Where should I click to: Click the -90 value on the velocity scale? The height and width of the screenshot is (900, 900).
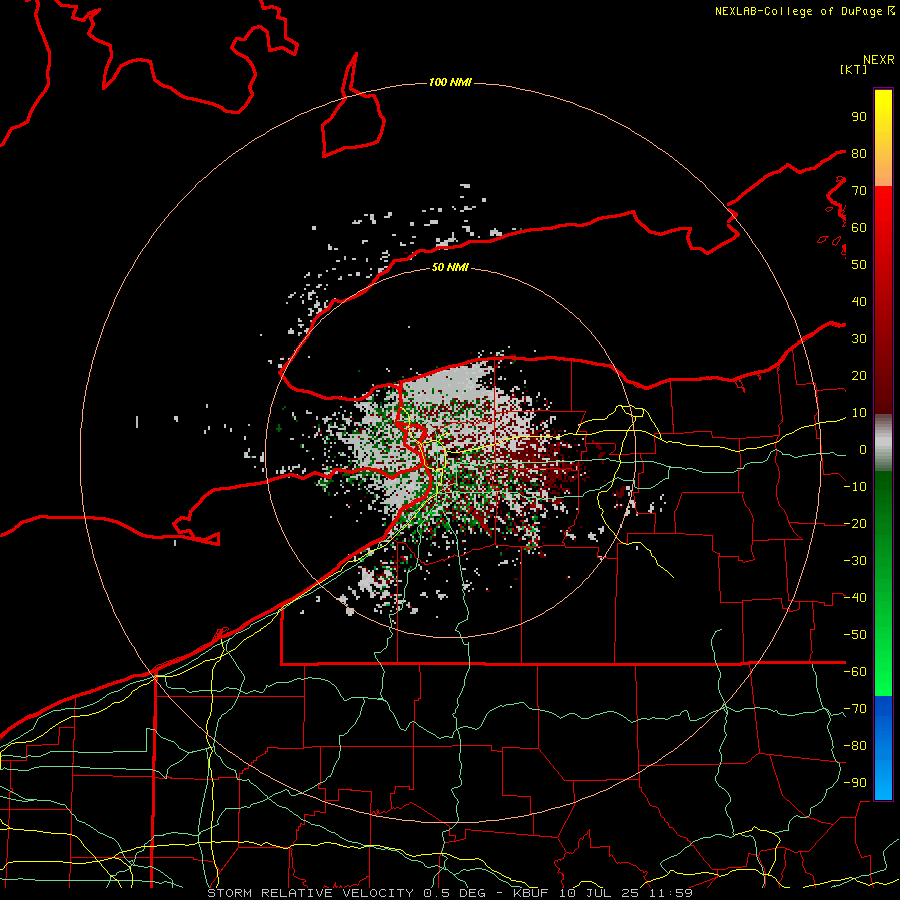(855, 782)
